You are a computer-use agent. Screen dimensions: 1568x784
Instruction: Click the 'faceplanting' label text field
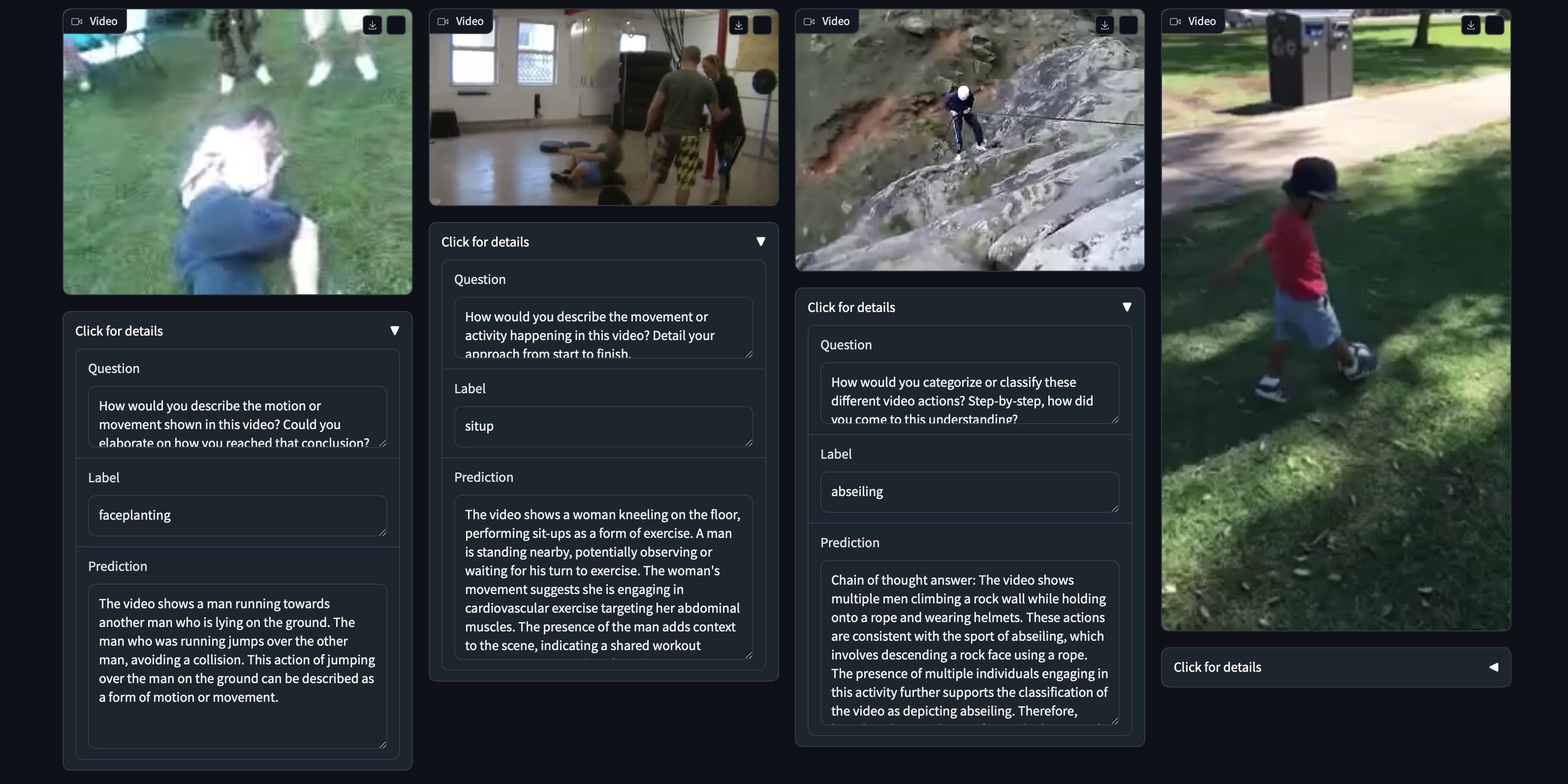(237, 515)
